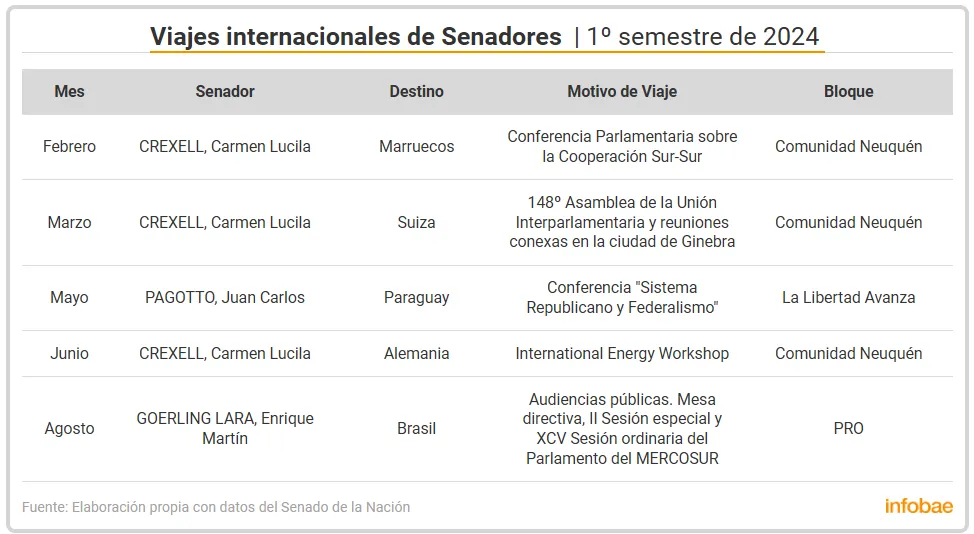Click the Alemania destination cell
Image resolution: width=974 pixels, height=534 pixels.
click(416, 353)
